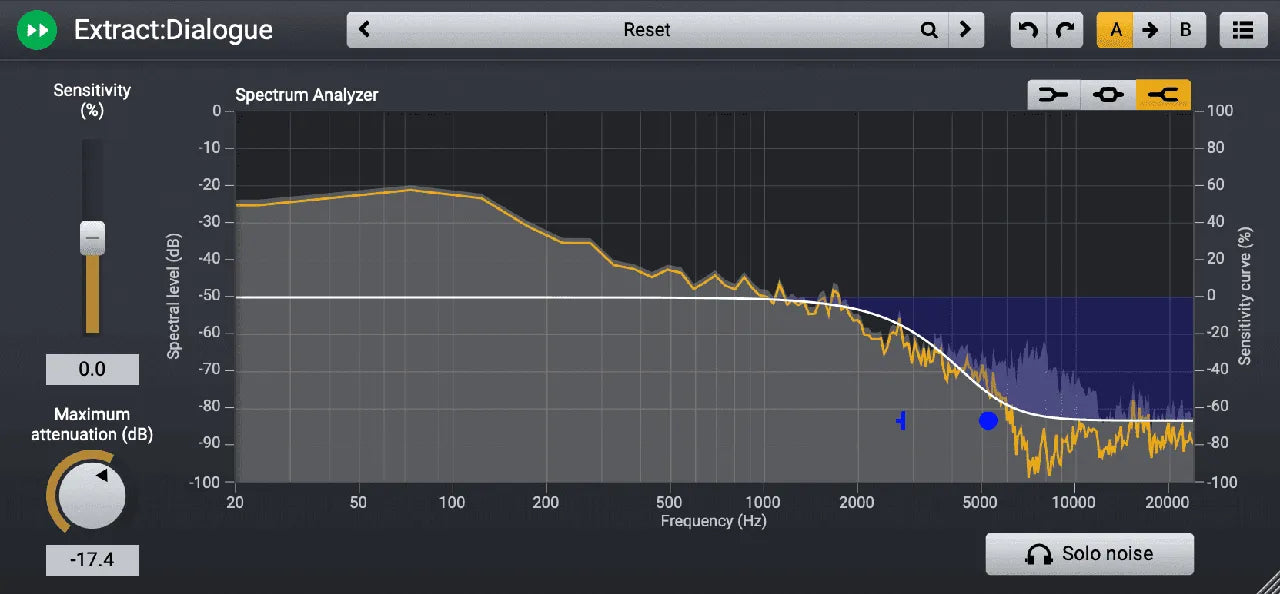This screenshot has height=594, width=1280.
Task: Select the blue control point on the spectrum
Action: point(988,421)
